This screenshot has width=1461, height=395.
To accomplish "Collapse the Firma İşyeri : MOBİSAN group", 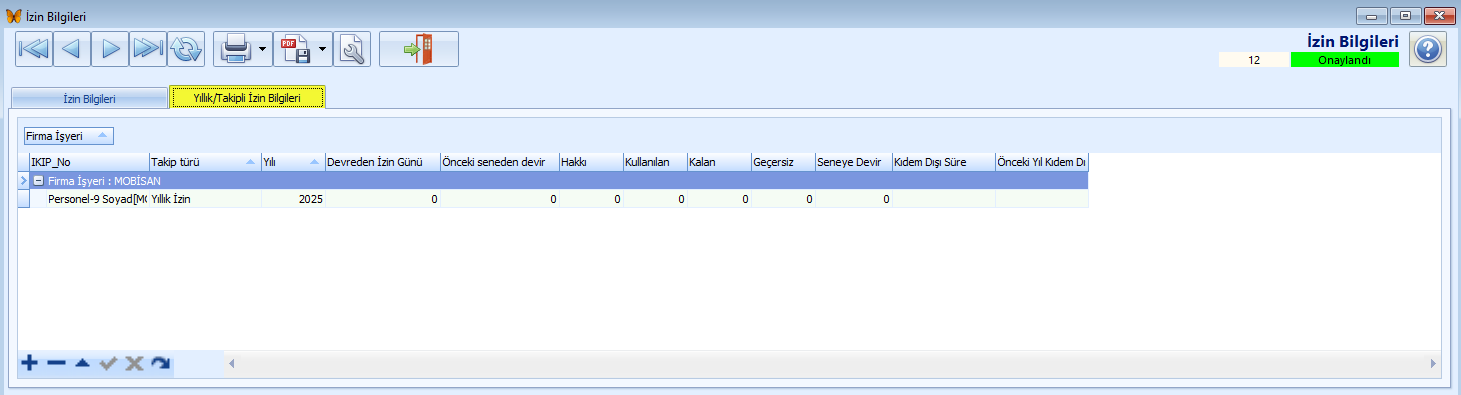I will (38, 181).
